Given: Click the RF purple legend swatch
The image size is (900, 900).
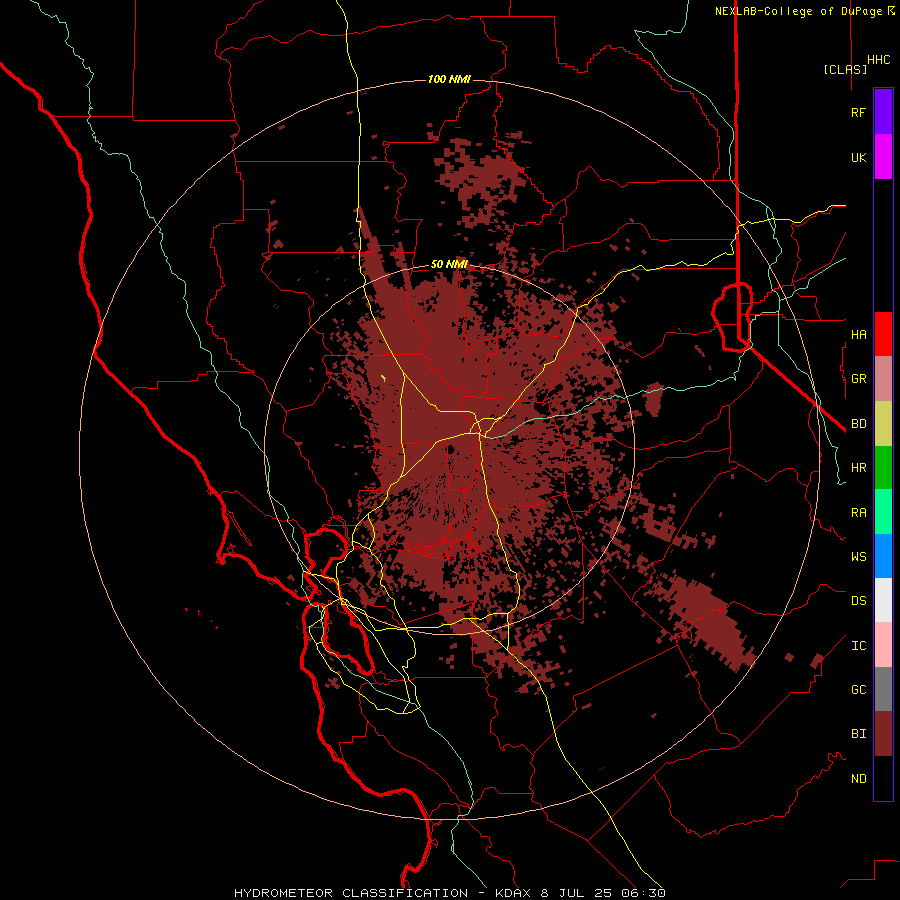Looking at the screenshot, I should pyautogui.click(x=883, y=112).
